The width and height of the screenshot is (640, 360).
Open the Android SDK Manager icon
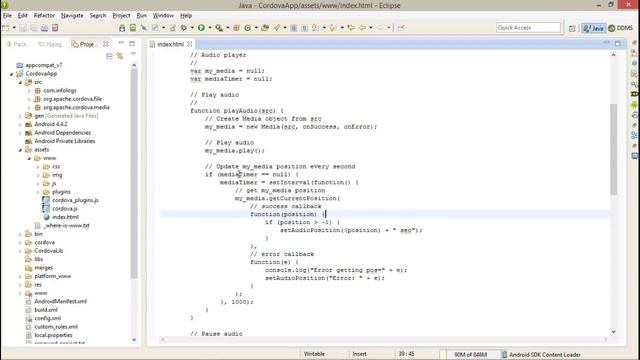pyautogui.click(x=122, y=28)
